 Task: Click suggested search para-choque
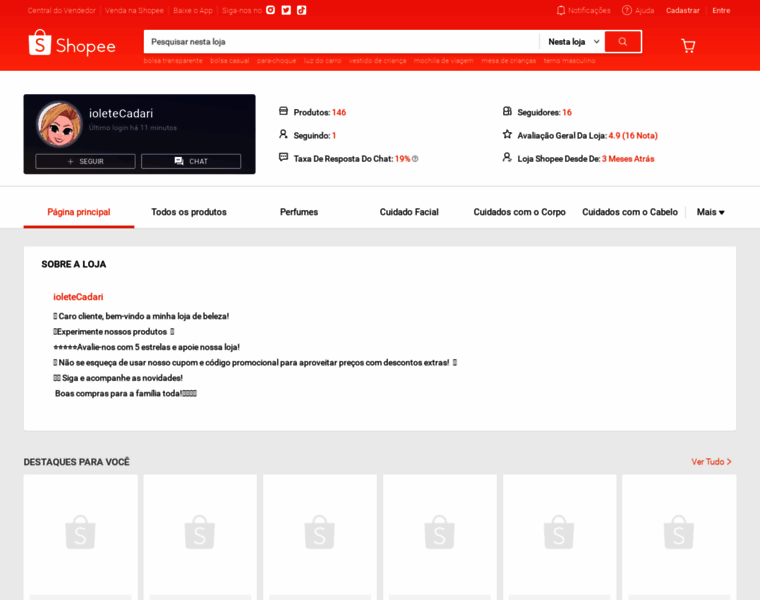coord(276,61)
